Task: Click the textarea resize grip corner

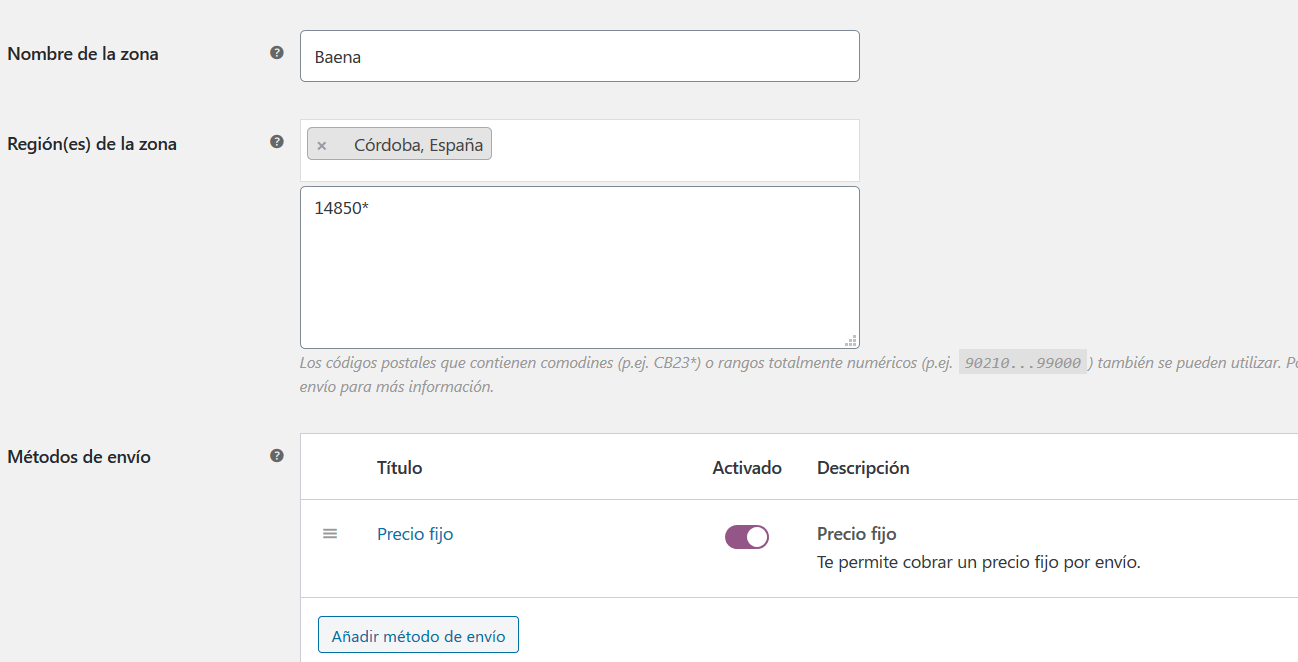Action: click(x=851, y=340)
